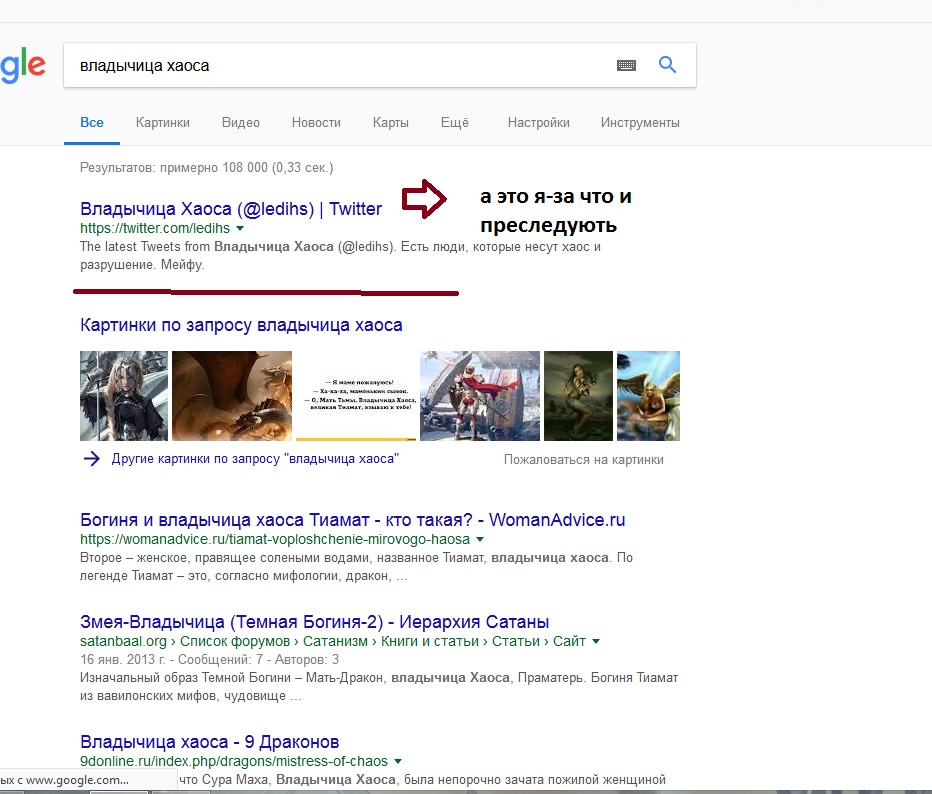Click the arrow icon before 'Другие картинки'
This screenshot has height=794, width=932.
coord(92,459)
